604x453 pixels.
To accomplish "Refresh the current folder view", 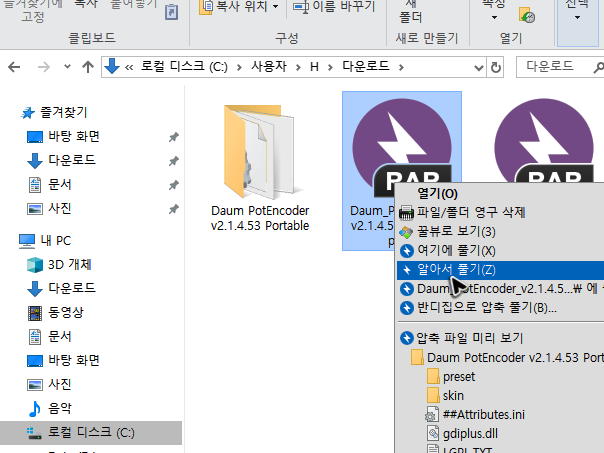I will 496,67.
